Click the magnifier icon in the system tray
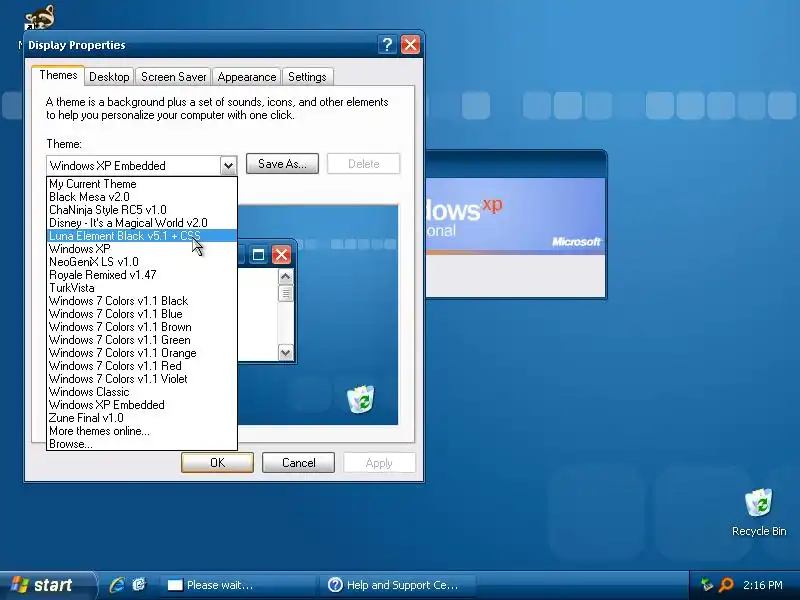 tap(726, 585)
